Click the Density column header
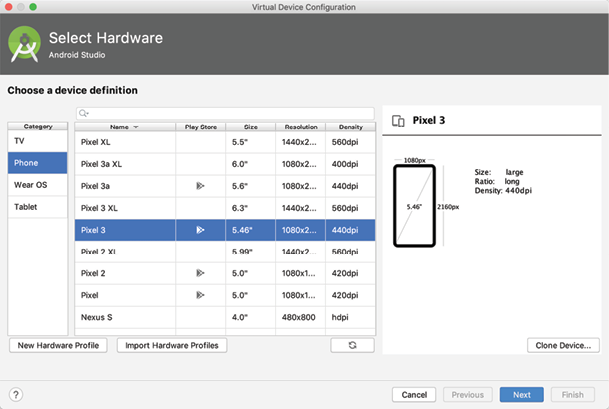The height and width of the screenshot is (409, 609). click(351, 127)
